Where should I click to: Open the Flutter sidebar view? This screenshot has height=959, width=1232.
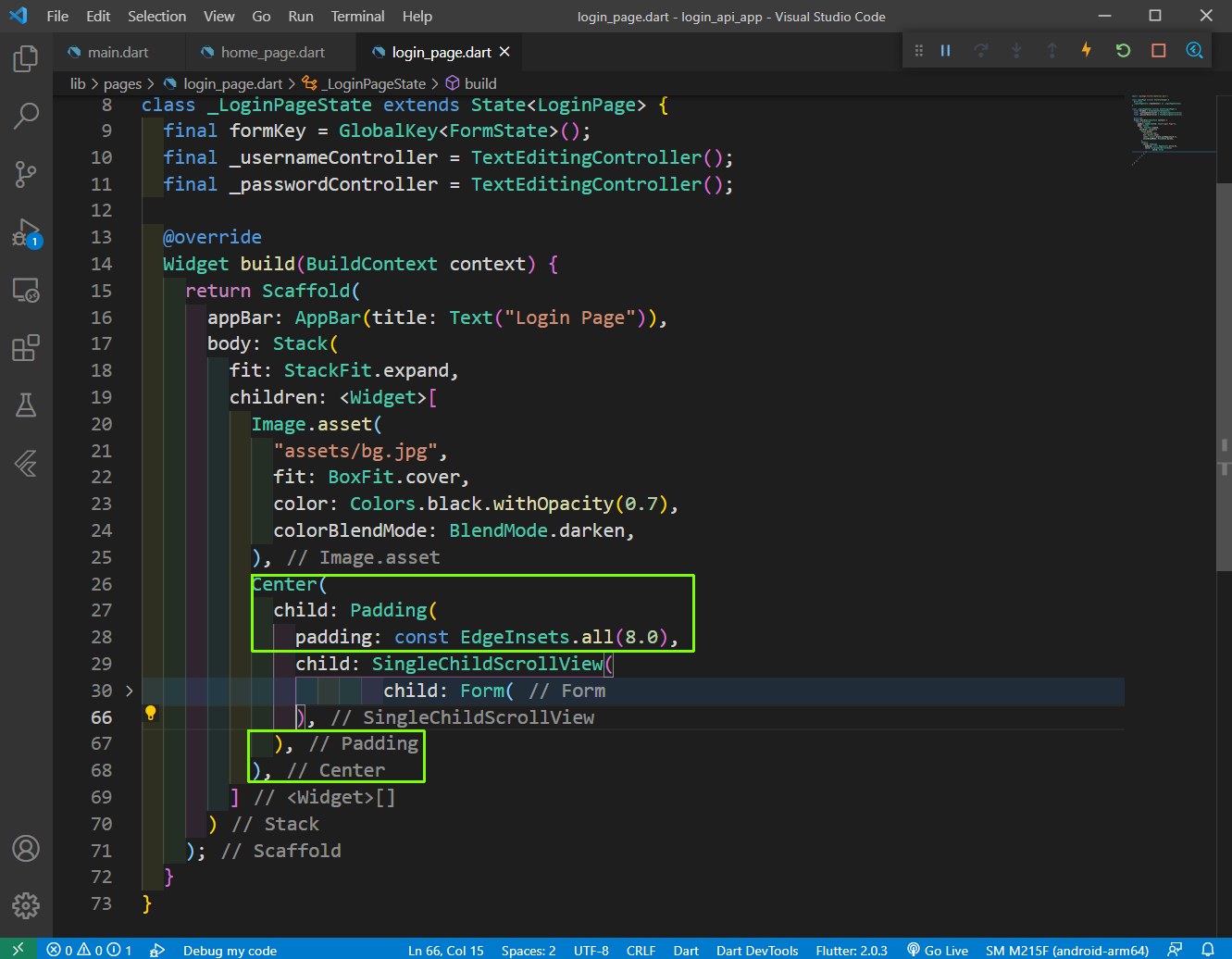[26, 463]
